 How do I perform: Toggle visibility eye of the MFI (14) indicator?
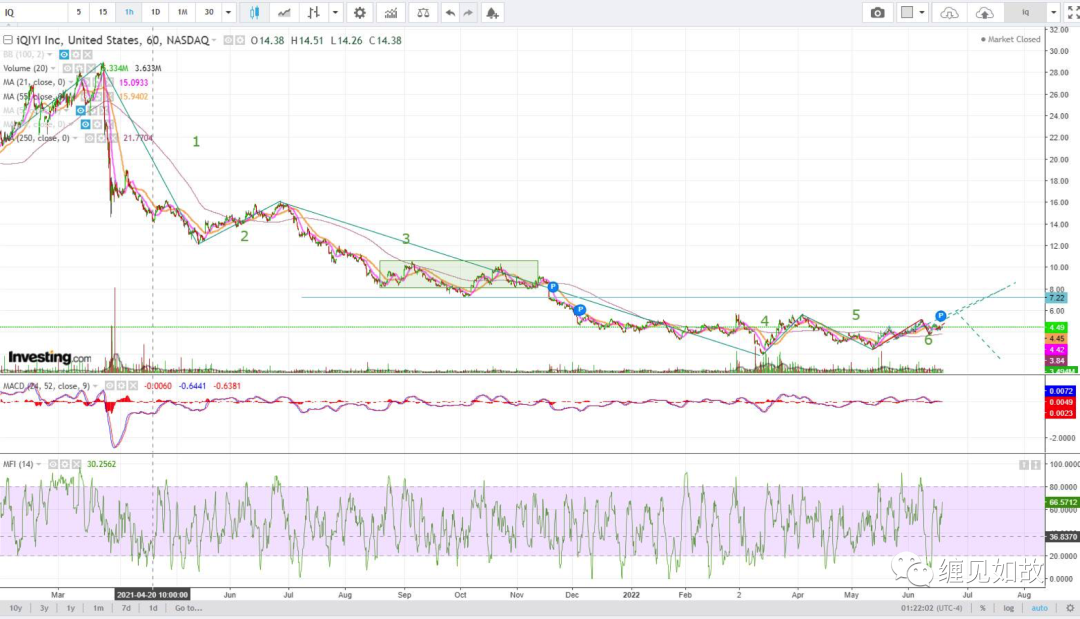pyautogui.click(x=53, y=464)
